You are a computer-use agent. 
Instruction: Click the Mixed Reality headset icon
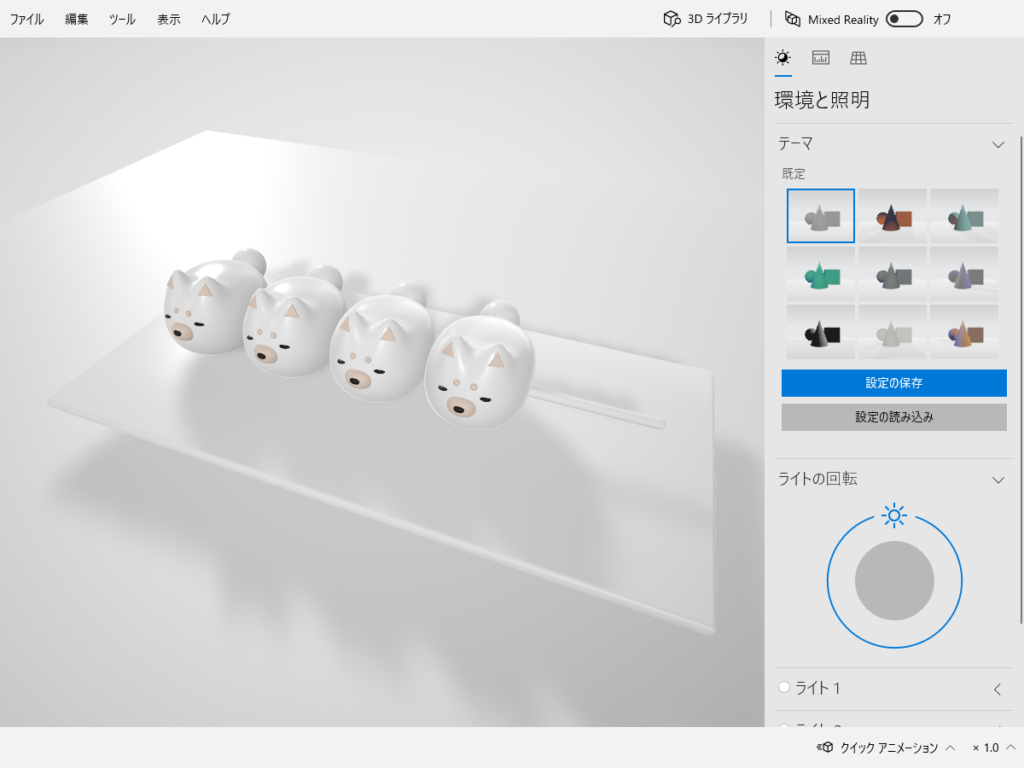pos(793,19)
